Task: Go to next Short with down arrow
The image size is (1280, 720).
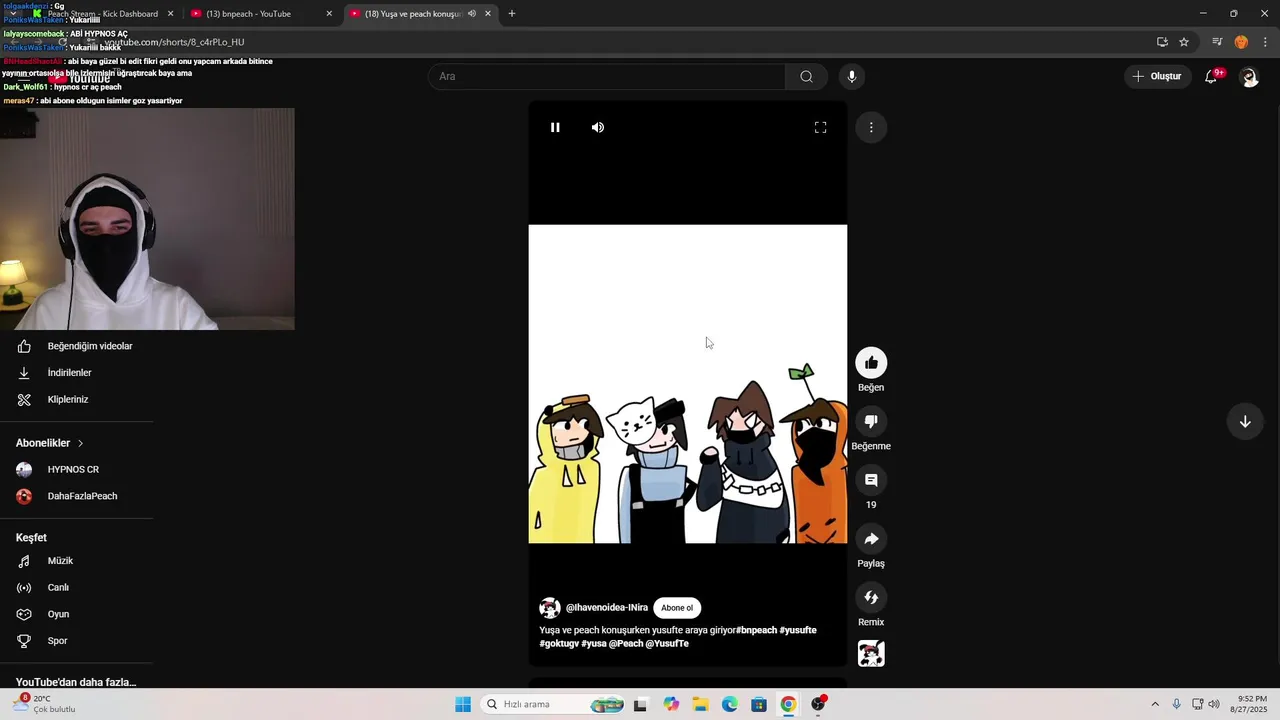Action: pyautogui.click(x=1245, y=421)
